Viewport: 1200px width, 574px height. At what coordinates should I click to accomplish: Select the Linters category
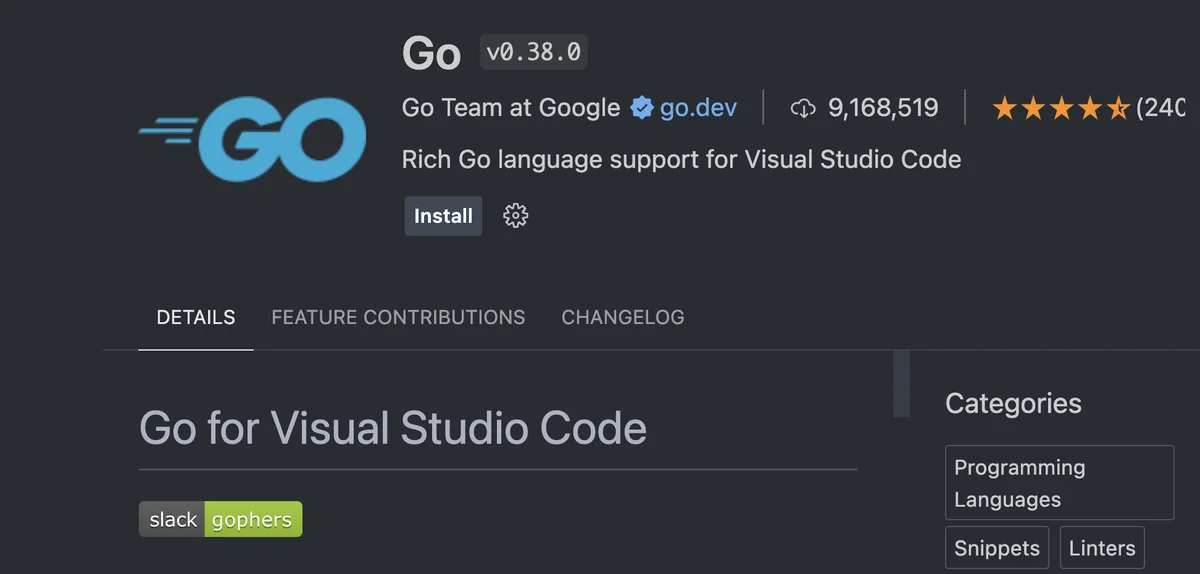[1102, 548]
